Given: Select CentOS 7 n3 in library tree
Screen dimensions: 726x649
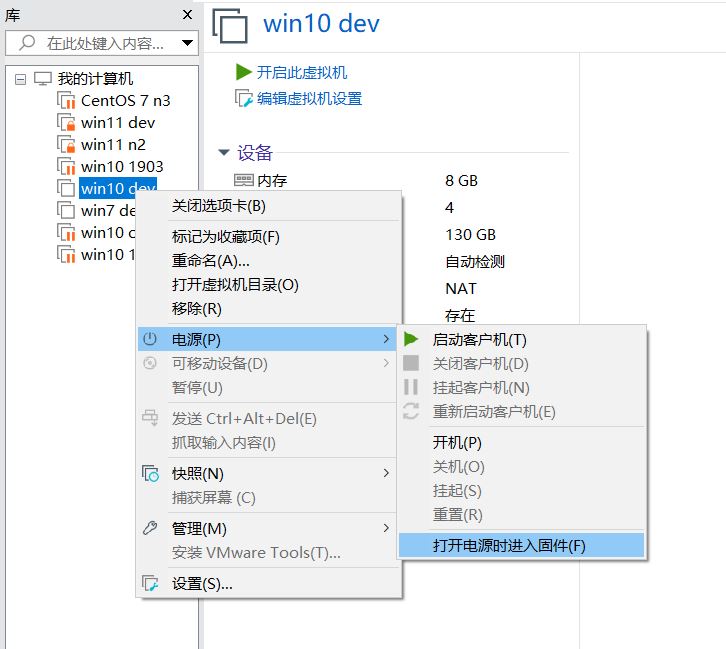Looking at the screenshot, I should (125, 100).
